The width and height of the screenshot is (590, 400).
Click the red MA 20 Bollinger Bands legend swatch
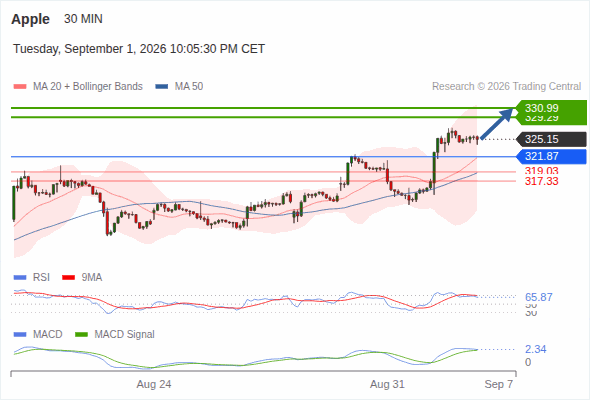pyautogui.click(x=20, y=87)
